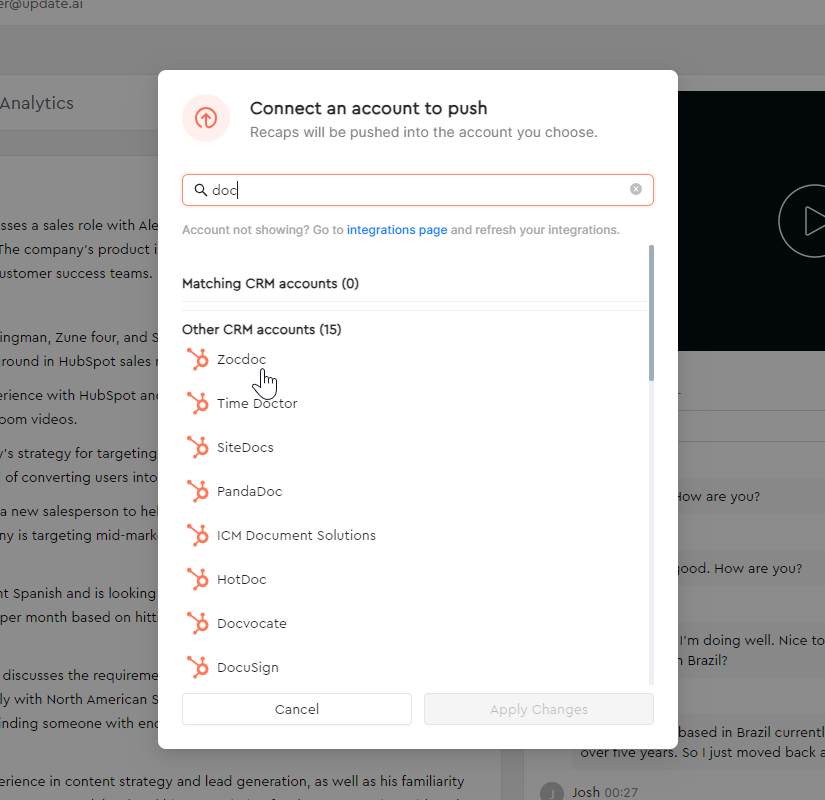Click the HubSpot icon beside SiteDocs

[x=198, y=447]
